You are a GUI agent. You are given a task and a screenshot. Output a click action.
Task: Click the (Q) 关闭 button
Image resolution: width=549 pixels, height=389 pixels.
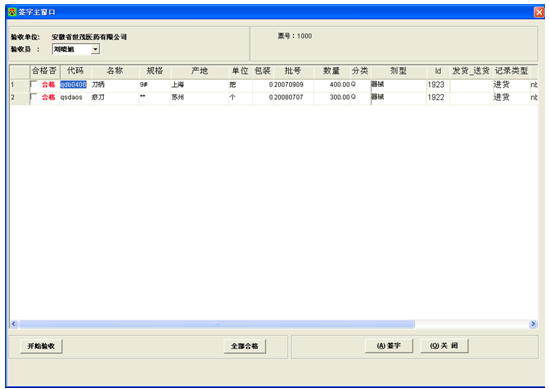tap(444, 346)
